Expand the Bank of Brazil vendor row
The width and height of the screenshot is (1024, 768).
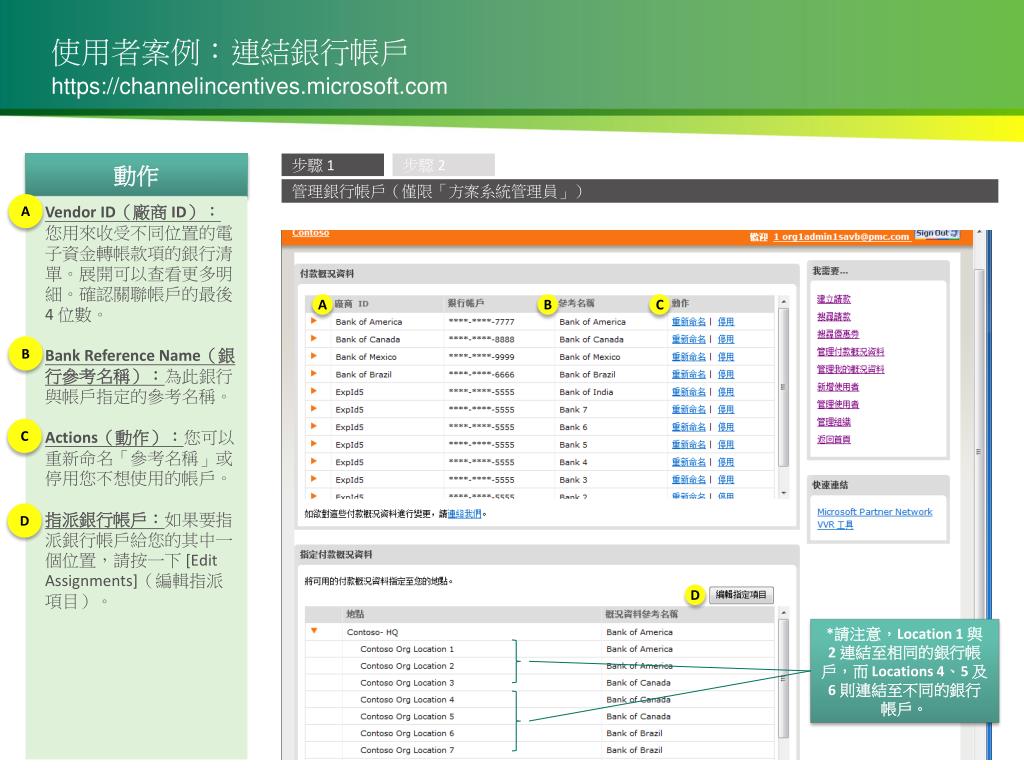tap(313, 374)
